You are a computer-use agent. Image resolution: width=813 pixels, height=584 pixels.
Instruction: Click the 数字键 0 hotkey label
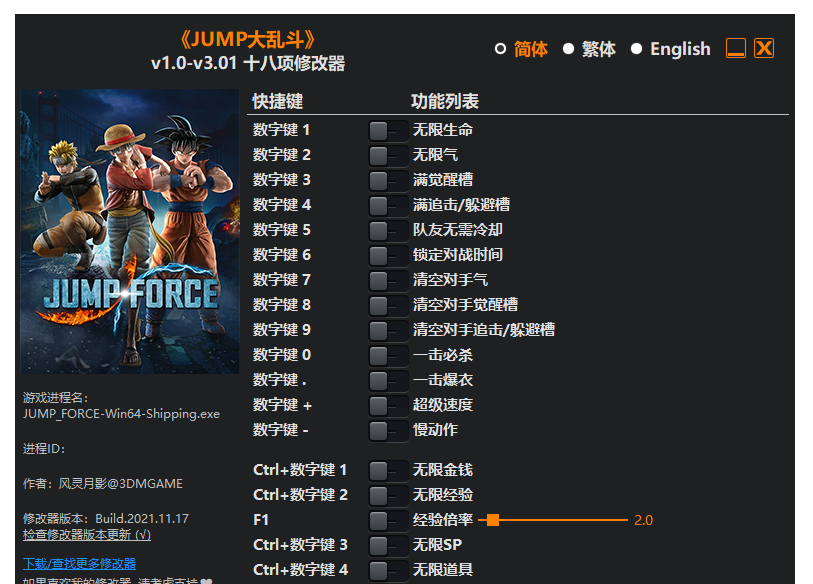(282, 355)
